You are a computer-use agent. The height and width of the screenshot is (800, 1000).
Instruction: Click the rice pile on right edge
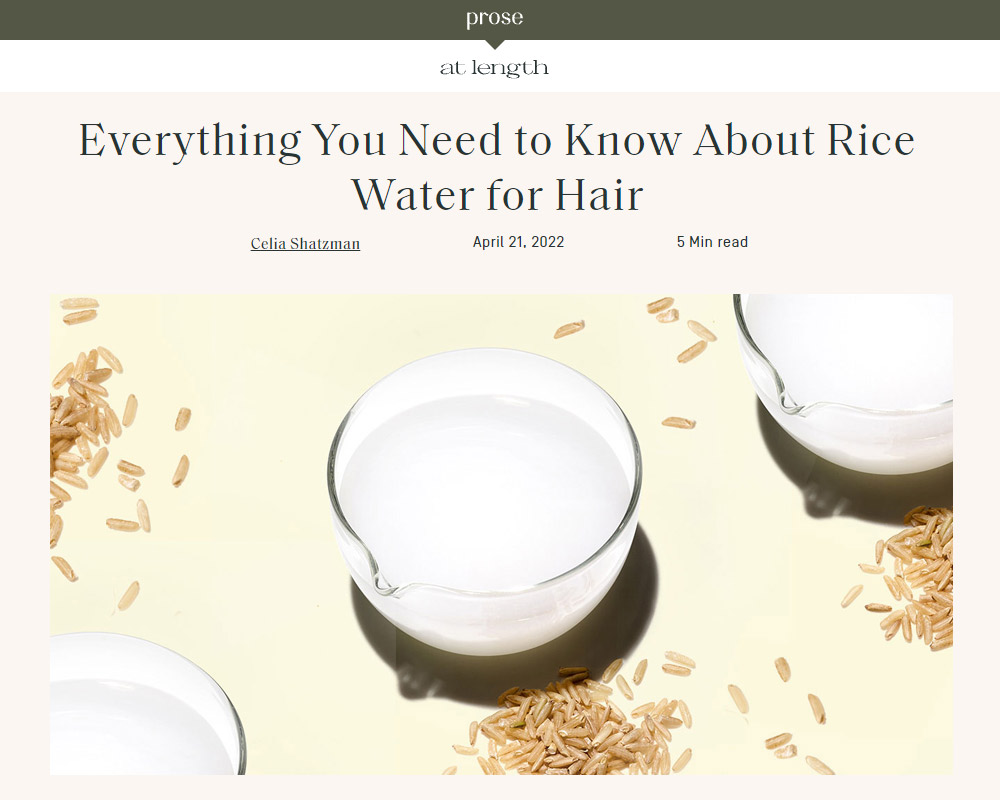click(912, 577)
